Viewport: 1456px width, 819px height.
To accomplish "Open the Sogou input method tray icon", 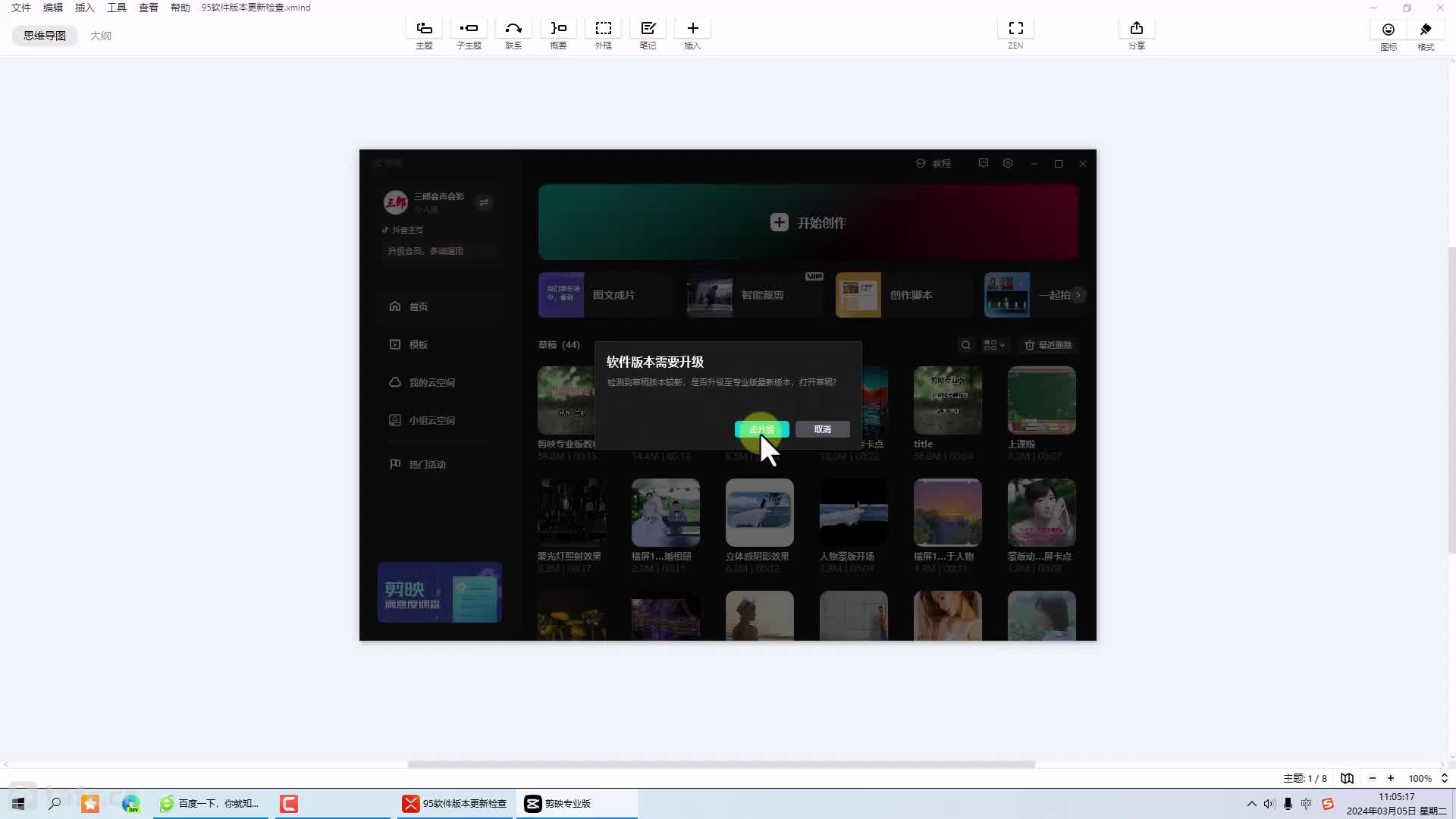I will [1327, 803].
